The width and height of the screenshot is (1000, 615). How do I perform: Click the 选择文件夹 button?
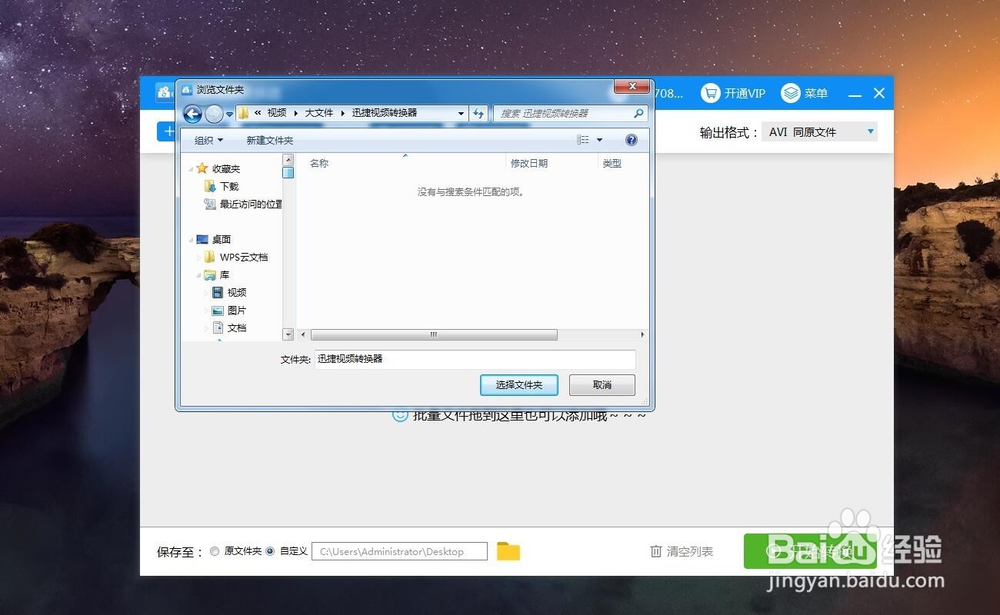click(x=519, y=385)
